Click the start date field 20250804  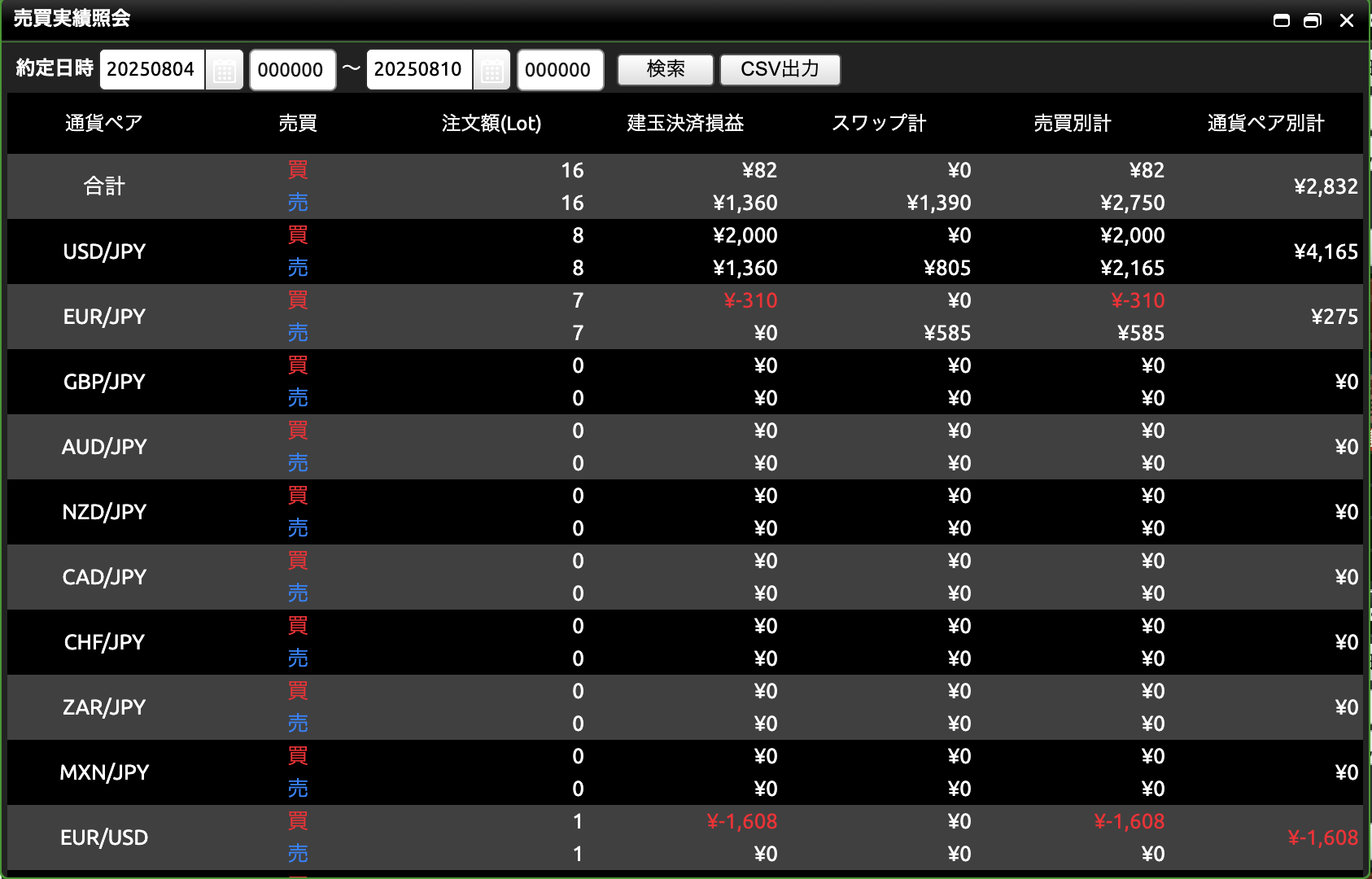tap(151, 70)
